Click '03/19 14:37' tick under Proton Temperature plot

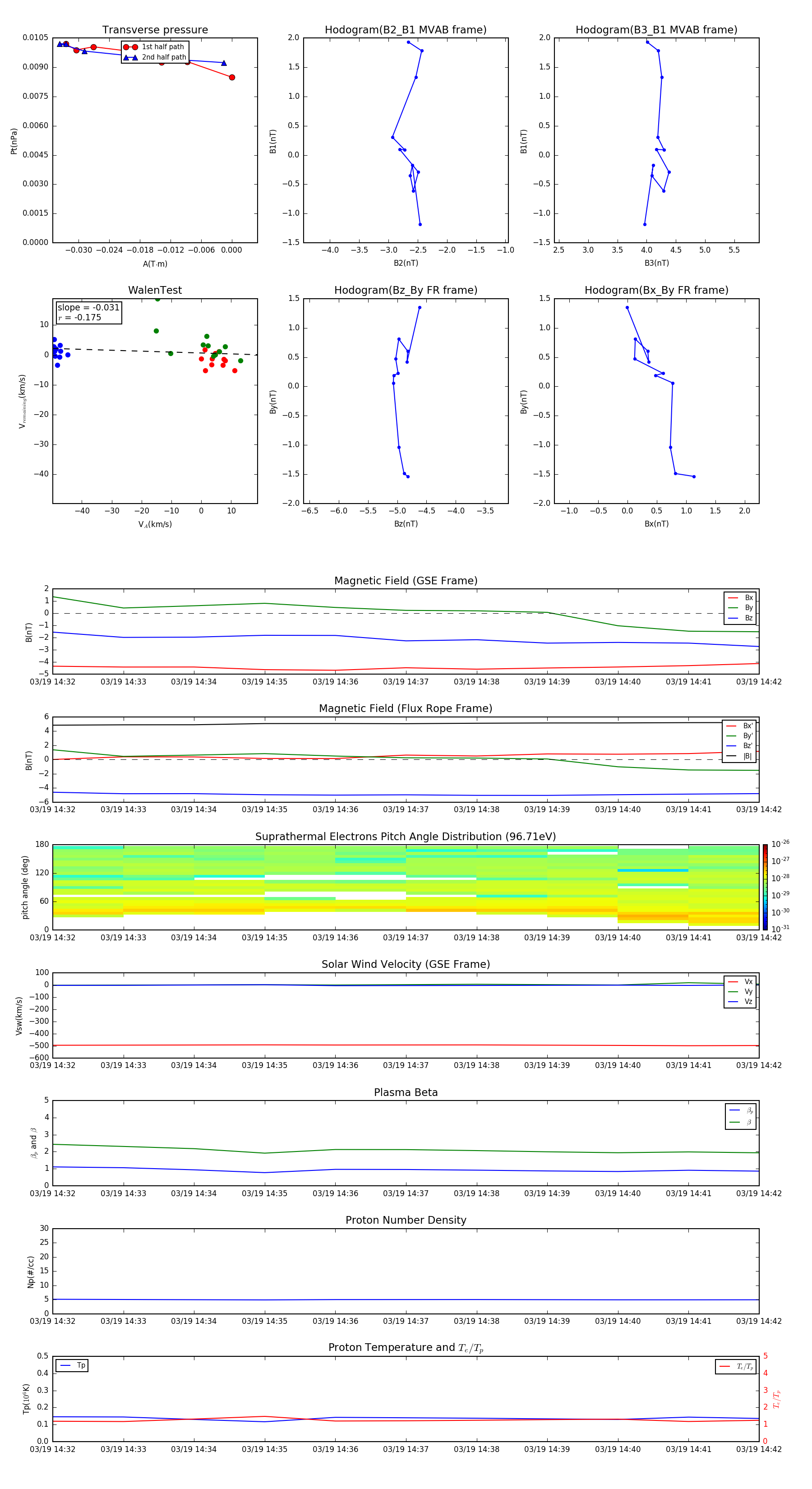pos(406,1449)
